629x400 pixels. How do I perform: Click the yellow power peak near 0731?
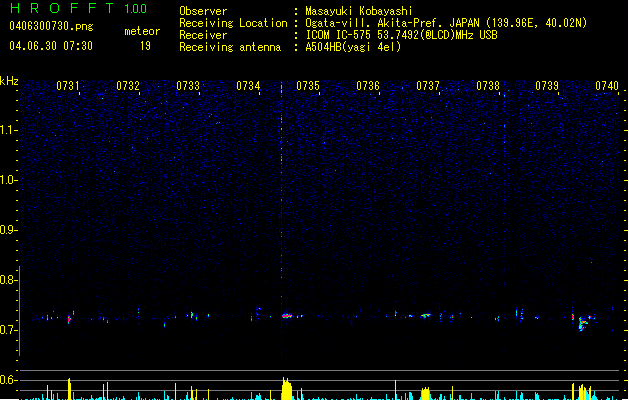click(x=69, y=389)
